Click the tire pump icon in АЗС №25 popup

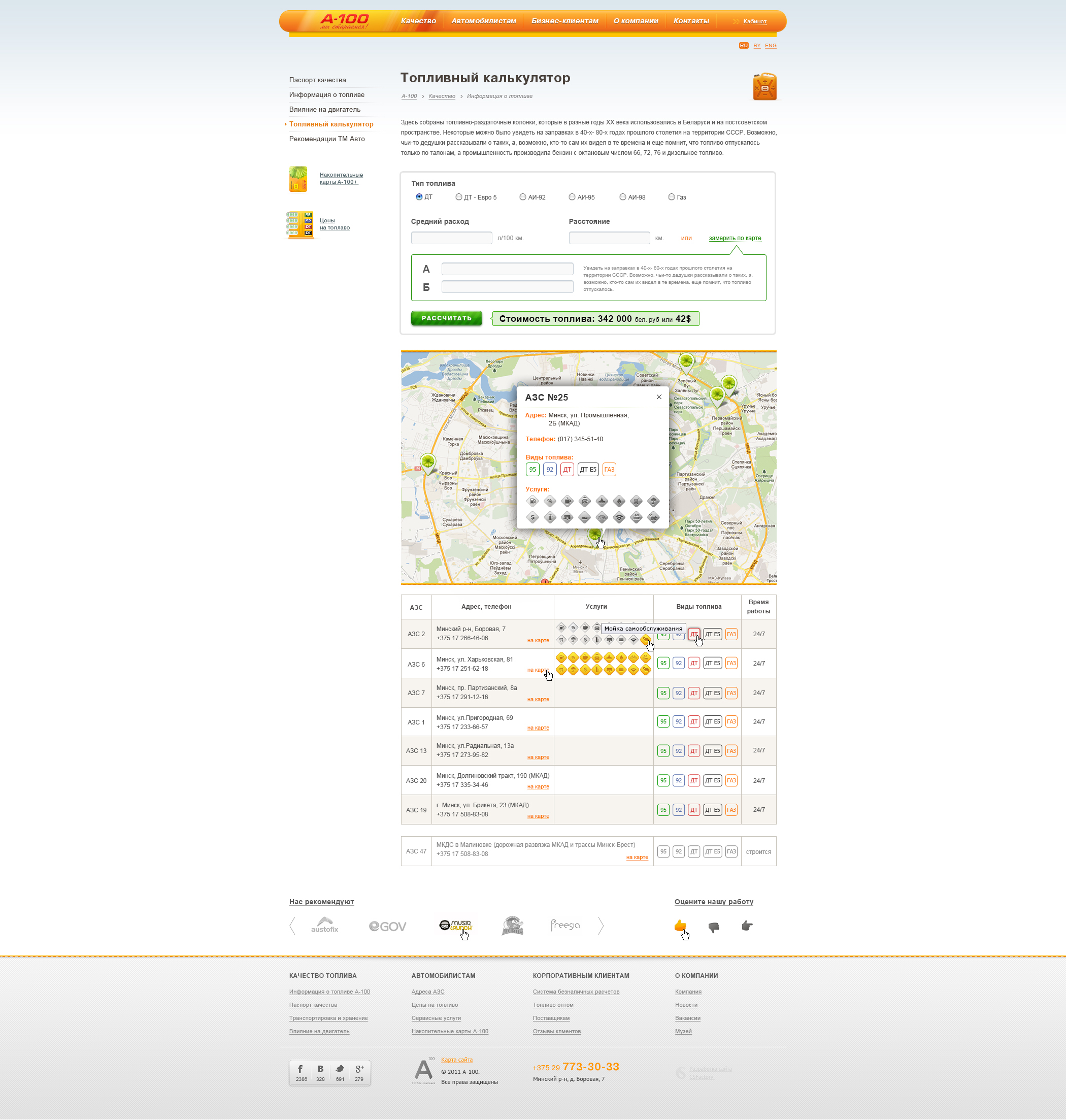[x=550, y=518]
